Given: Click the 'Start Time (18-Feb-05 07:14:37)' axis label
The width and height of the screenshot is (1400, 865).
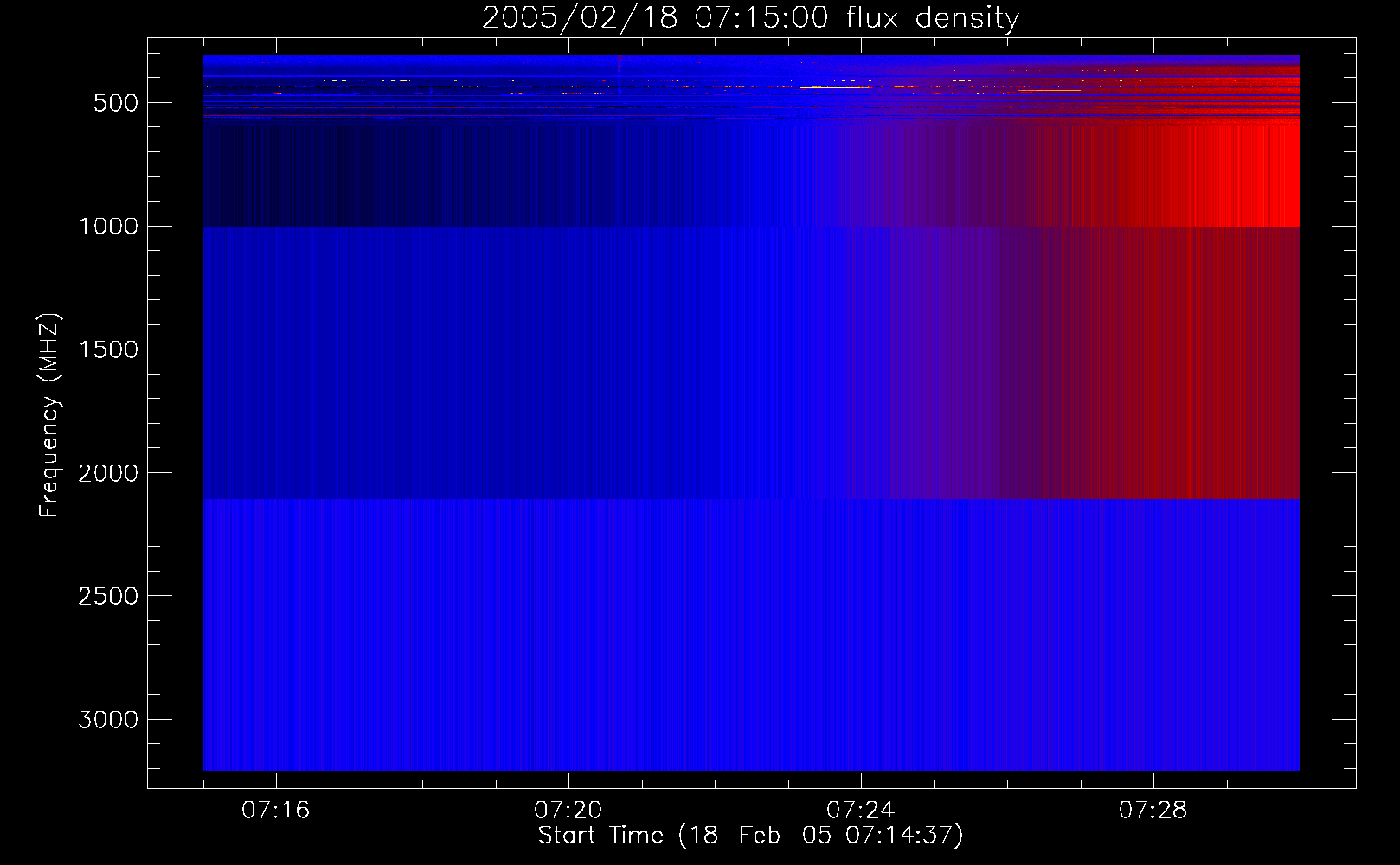Looking at the screenshot, I should coord(750,836).
